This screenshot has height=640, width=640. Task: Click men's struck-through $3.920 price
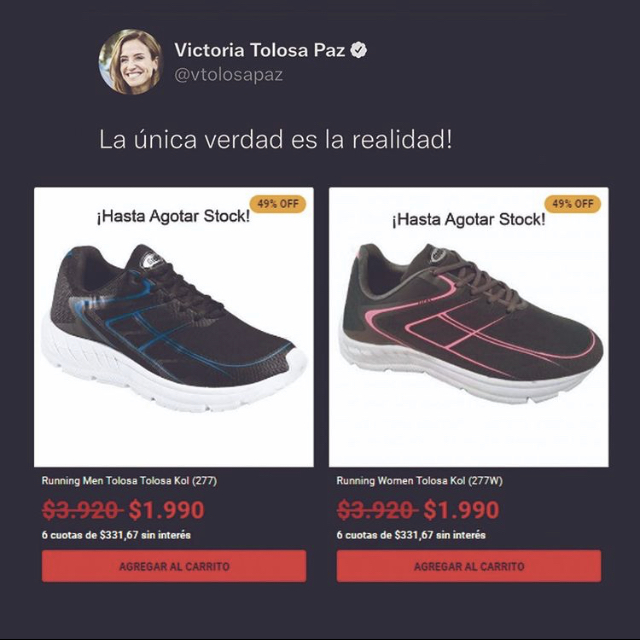tap(81, 510)
